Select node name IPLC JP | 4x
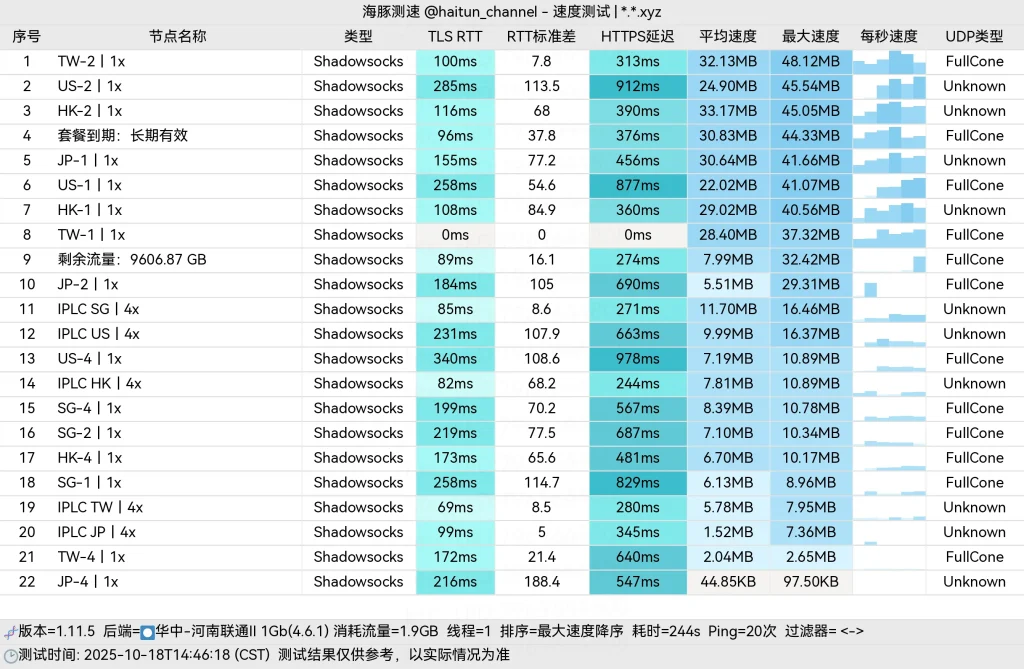1024x669 pixels. click(97, 532)
